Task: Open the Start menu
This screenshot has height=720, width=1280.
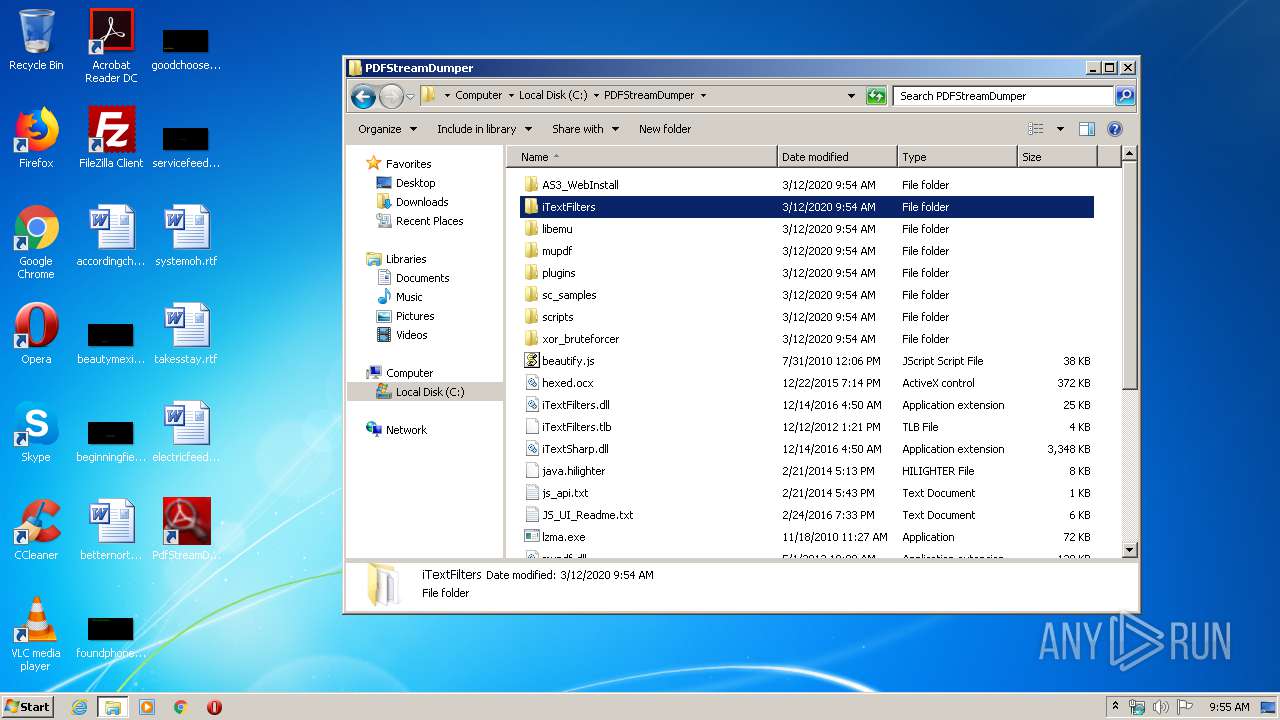Action: tap(28, 706)
